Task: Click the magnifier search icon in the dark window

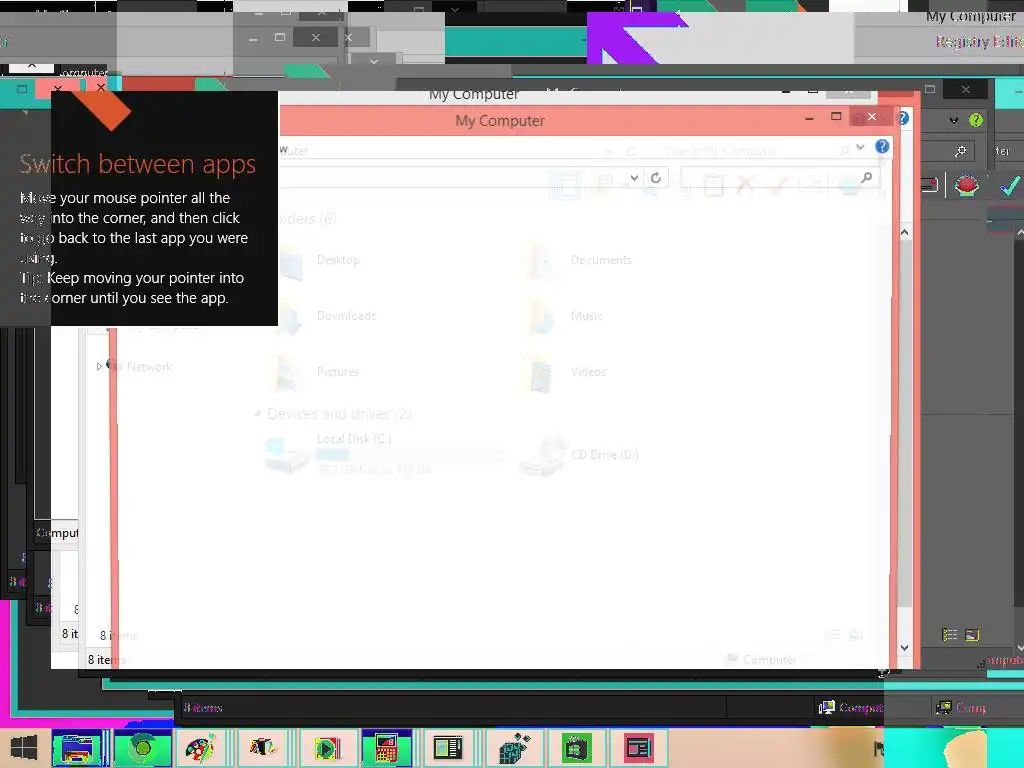Action: [x=960, y=152]
